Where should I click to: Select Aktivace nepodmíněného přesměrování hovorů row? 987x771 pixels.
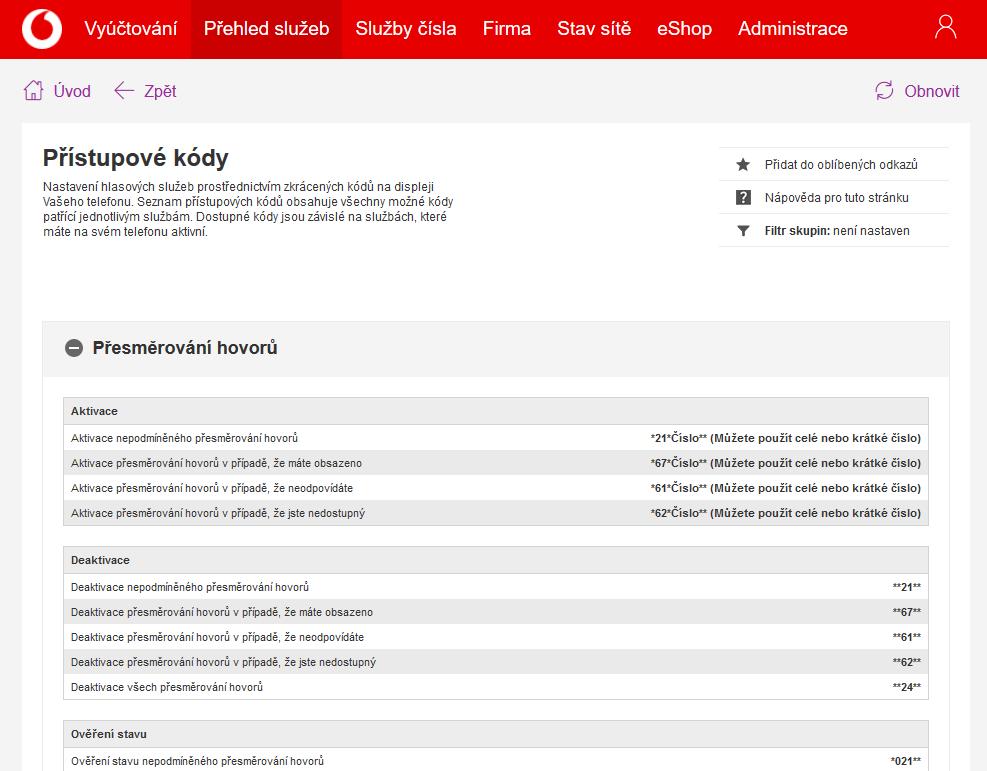click(495, 438)
